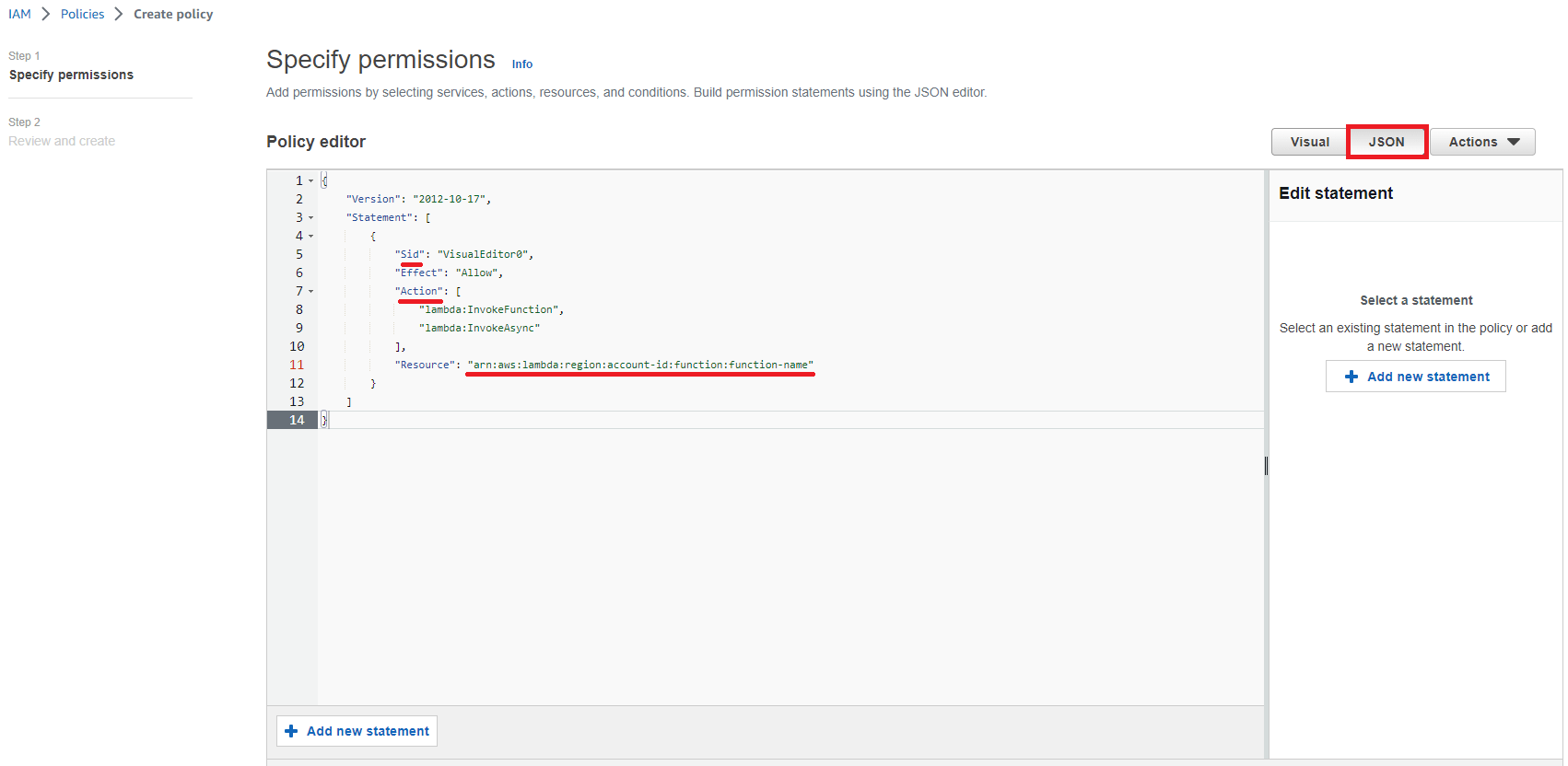Viewport: 1568px width, 766px height.
Task: Click Add new statement below the editor
Action: [357, 731]
